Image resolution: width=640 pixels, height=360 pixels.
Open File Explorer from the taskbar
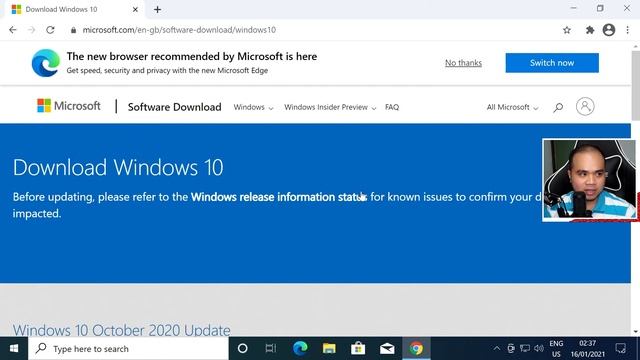click(329, 349)
